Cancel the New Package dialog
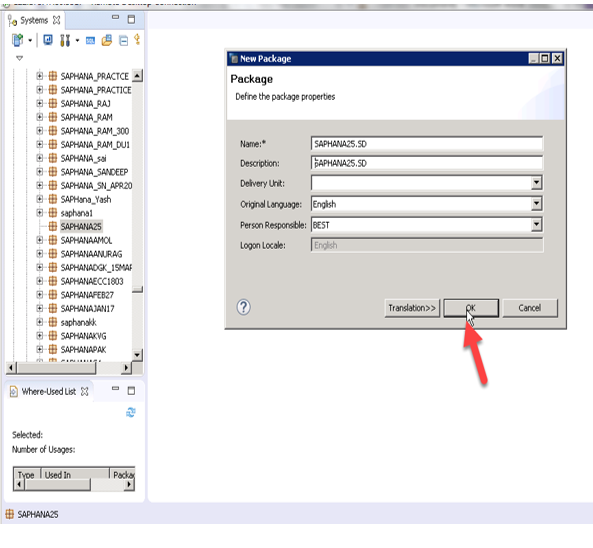 [530, 308]
